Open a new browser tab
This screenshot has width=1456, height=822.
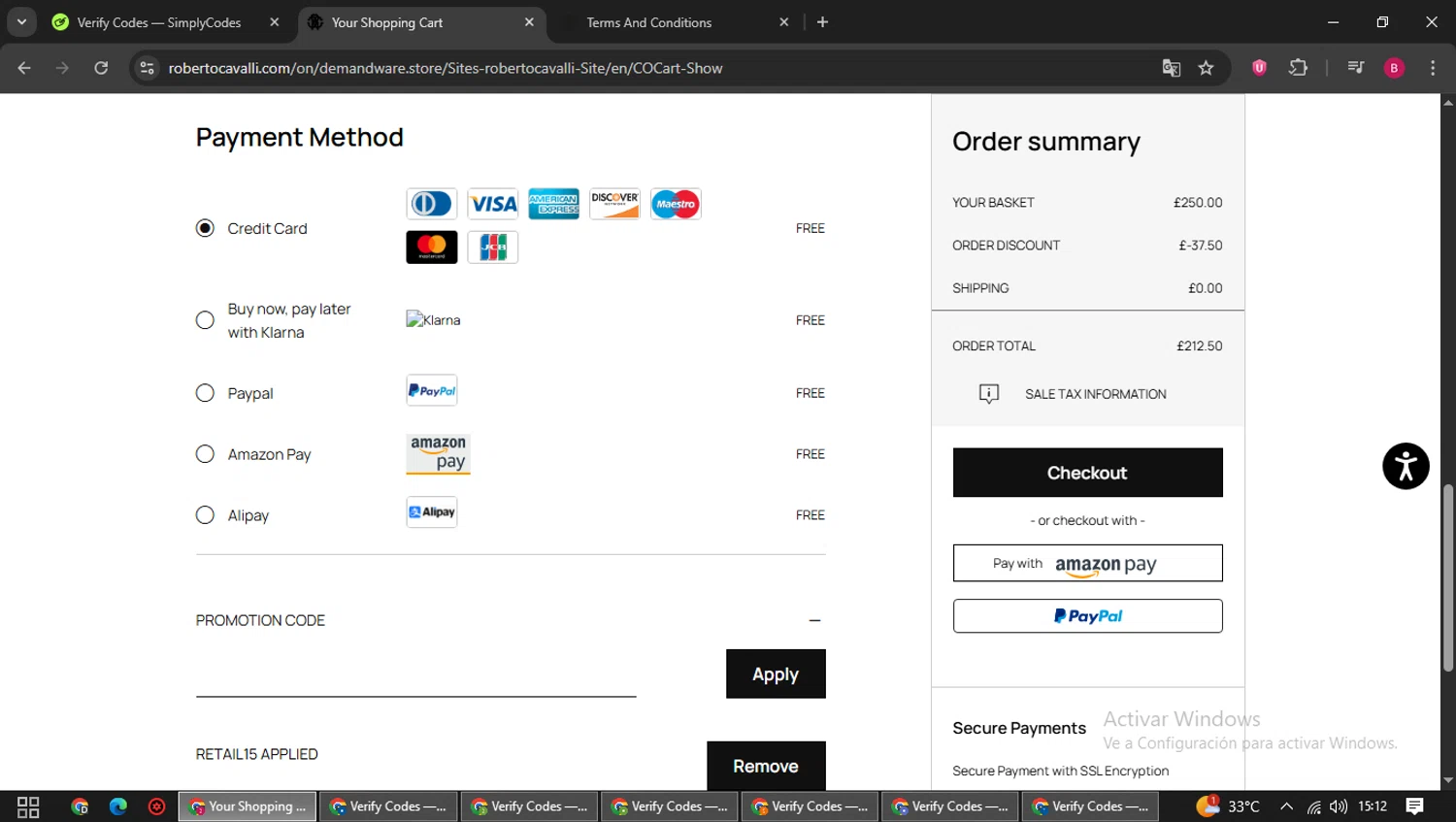pyautogui.click(x=822, y=22)
